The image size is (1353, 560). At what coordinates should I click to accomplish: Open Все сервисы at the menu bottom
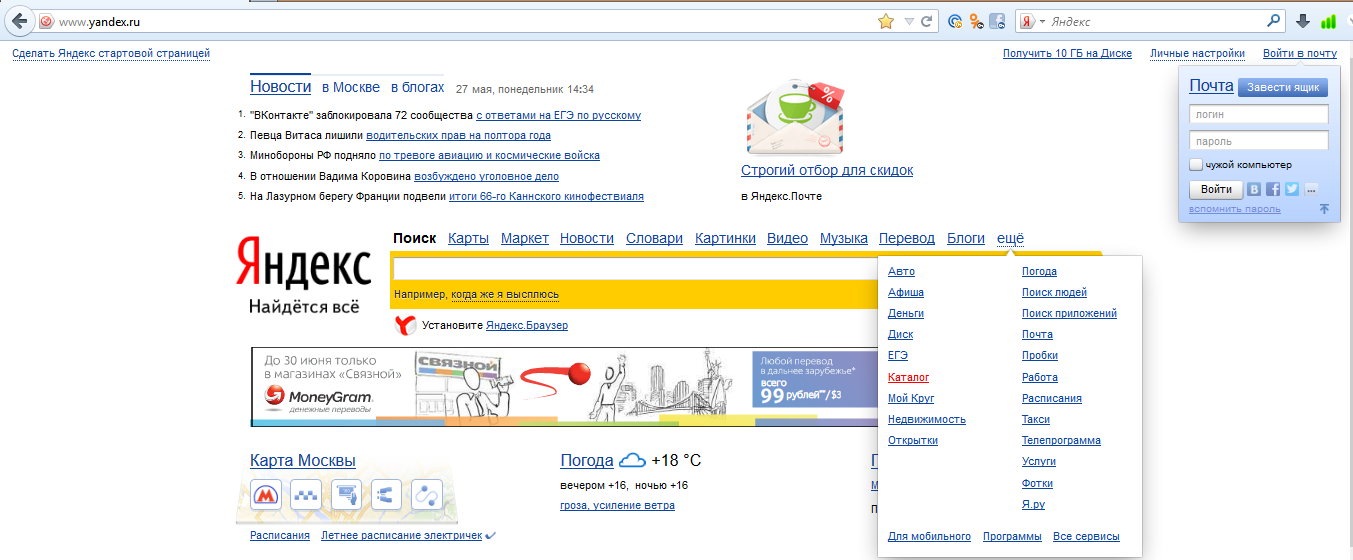1086,536
